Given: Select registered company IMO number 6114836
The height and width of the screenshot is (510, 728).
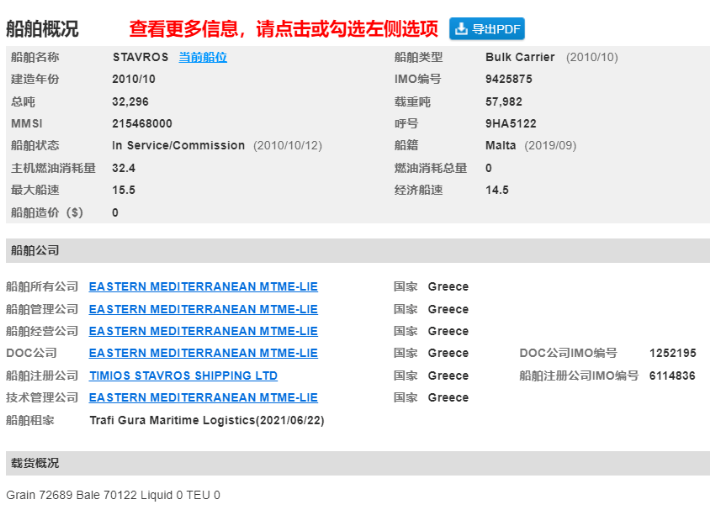Looking at the screenshot, I should [x=672, y=375].
